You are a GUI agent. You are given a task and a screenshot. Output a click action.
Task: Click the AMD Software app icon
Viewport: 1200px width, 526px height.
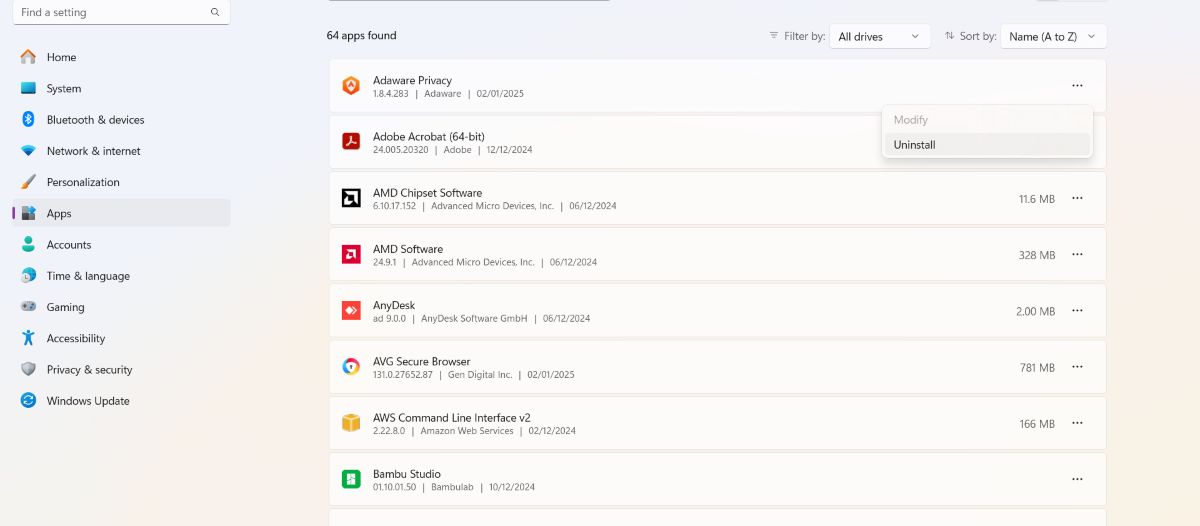(351, 254)
